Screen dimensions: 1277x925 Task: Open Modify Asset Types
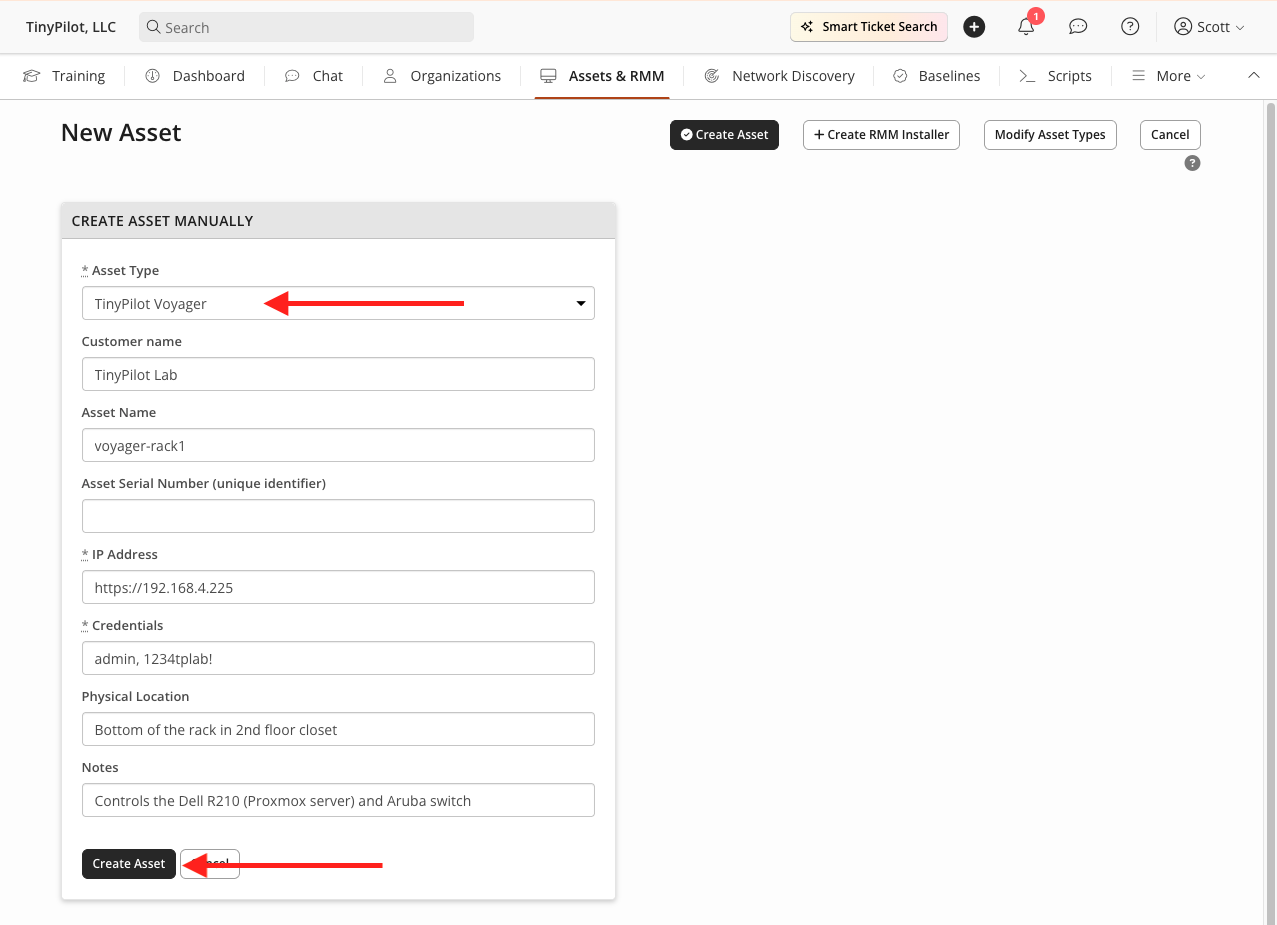click(x=1050, y=134)
